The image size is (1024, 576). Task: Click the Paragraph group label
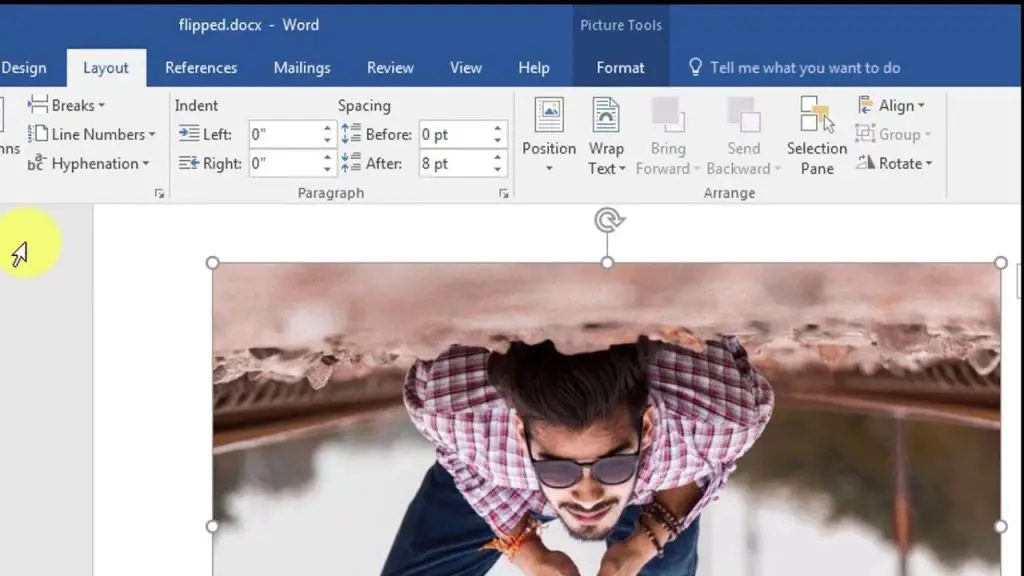pos(330,193)
